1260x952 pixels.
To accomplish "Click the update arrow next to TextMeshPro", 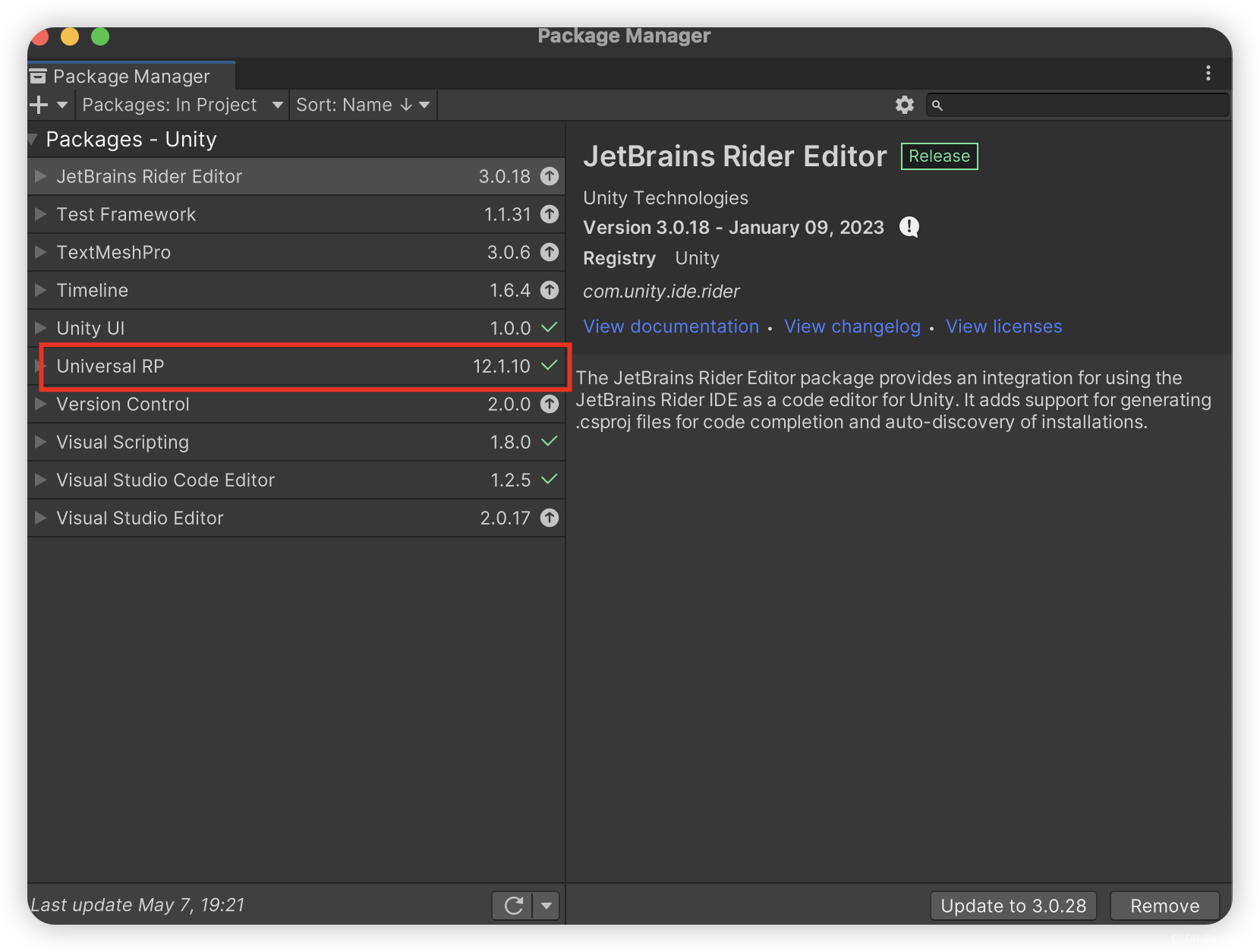I will pos(550,252).
